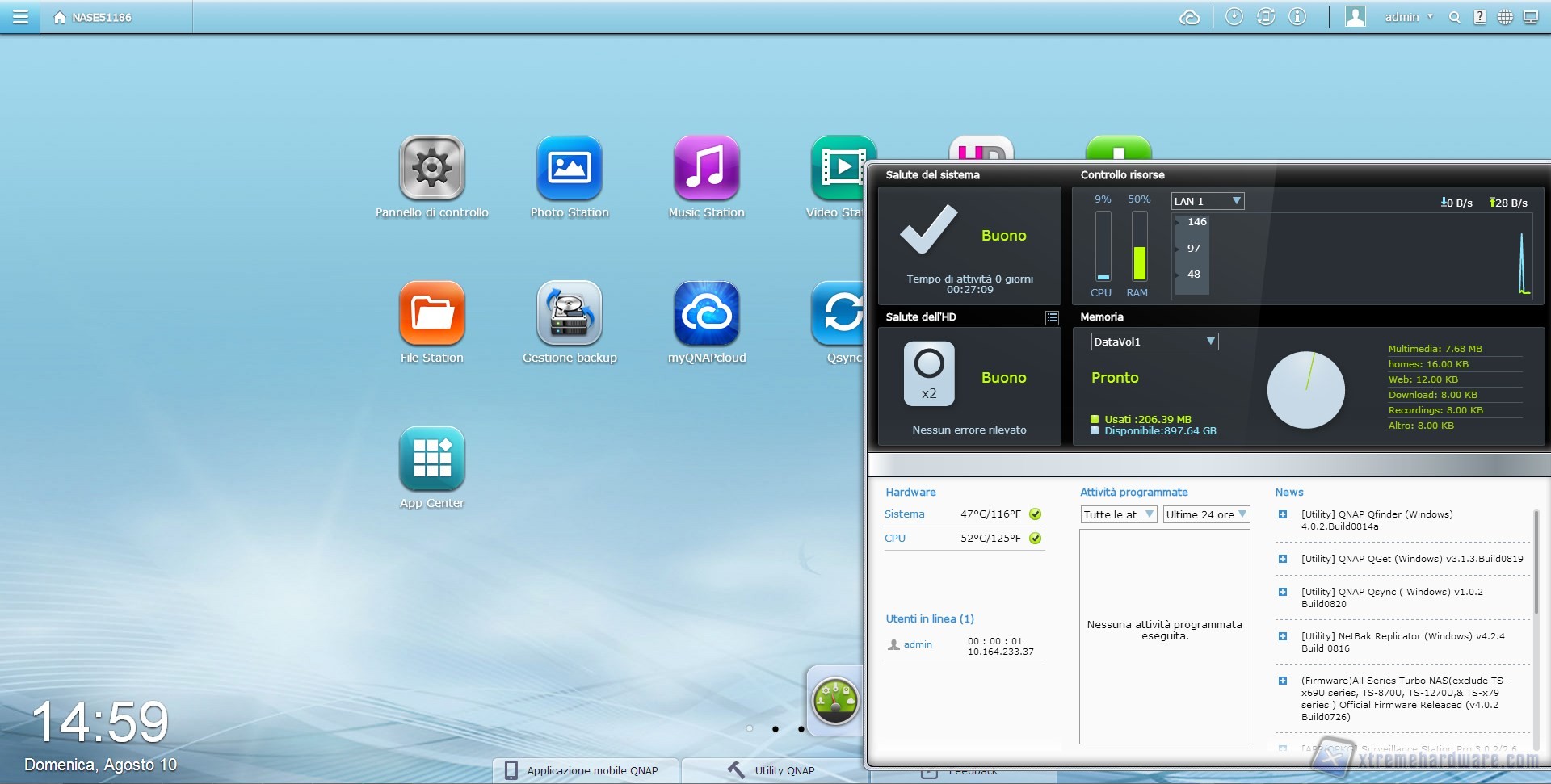The image size is (1551, 784).
Task: Launch Photo Station
Action: (x=569, y=168)
